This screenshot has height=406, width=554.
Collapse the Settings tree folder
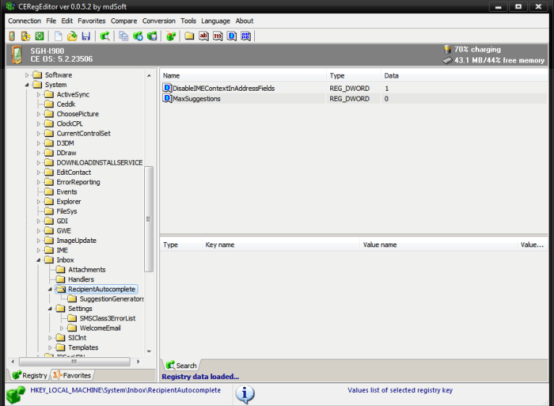point(50,309)
